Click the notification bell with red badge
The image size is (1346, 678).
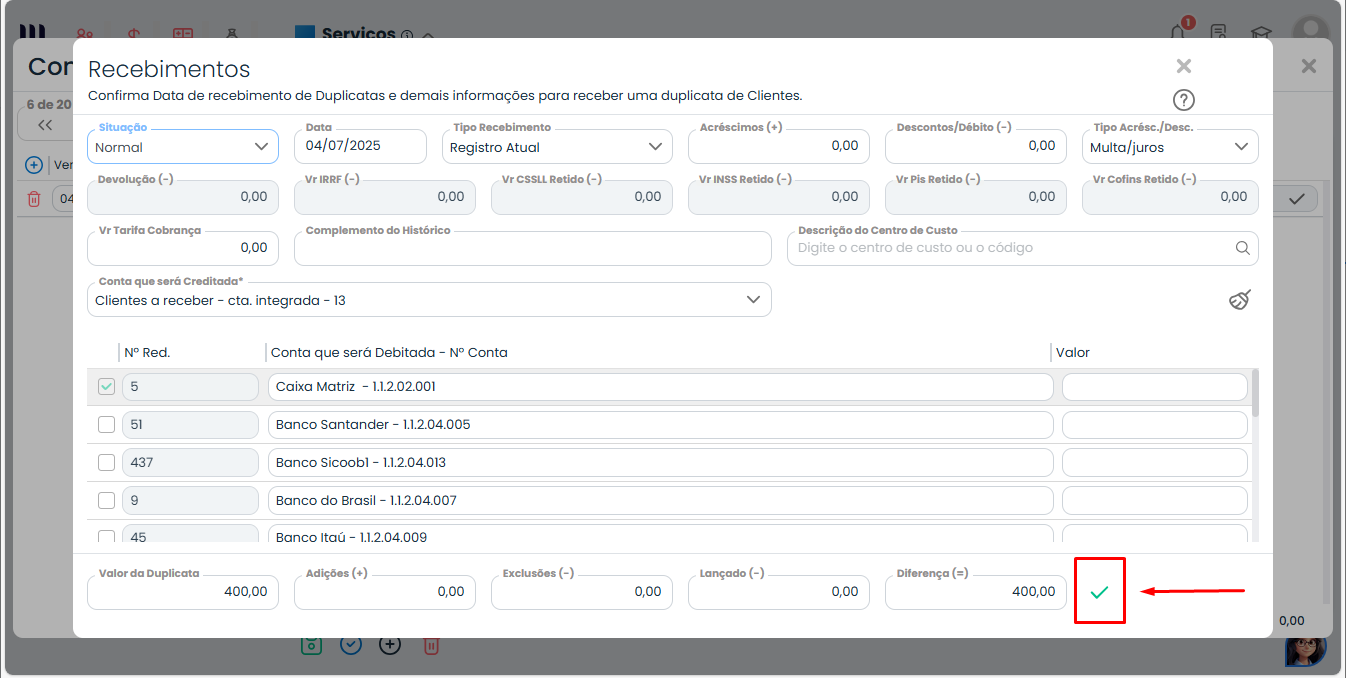click(1180, 32)
